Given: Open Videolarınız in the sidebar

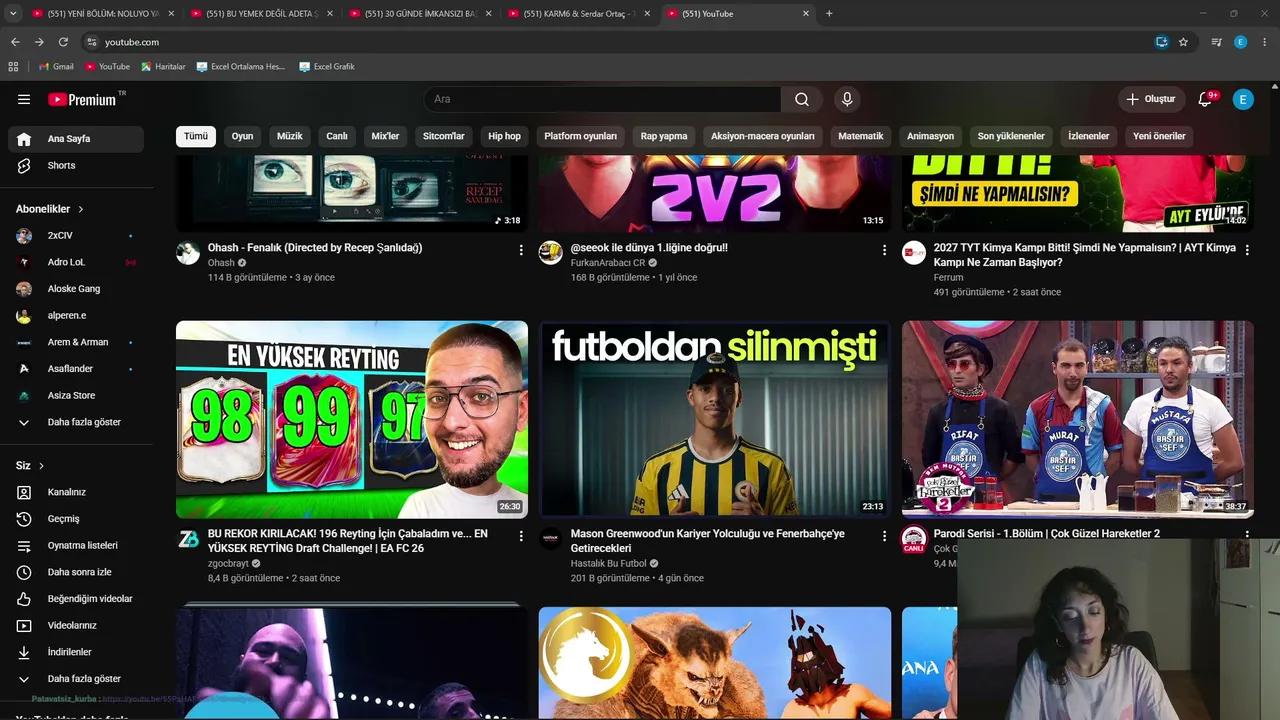Looking at the screenshot, I should tap(76, 625).
